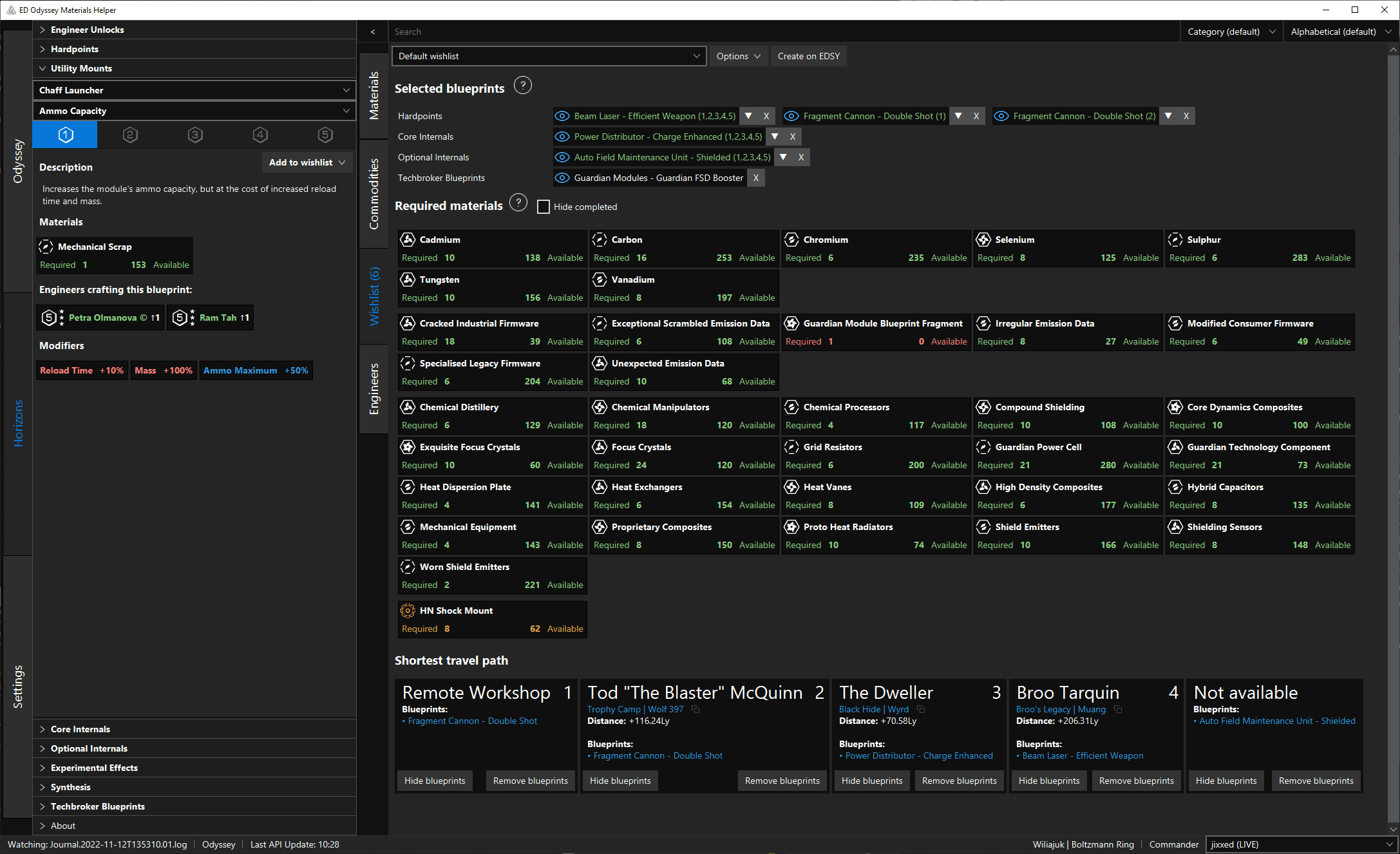Toggle Hide completed checkbox
Image resolution: width=1400 pixels, height=854 pixels.
click(x=544, y=207)
